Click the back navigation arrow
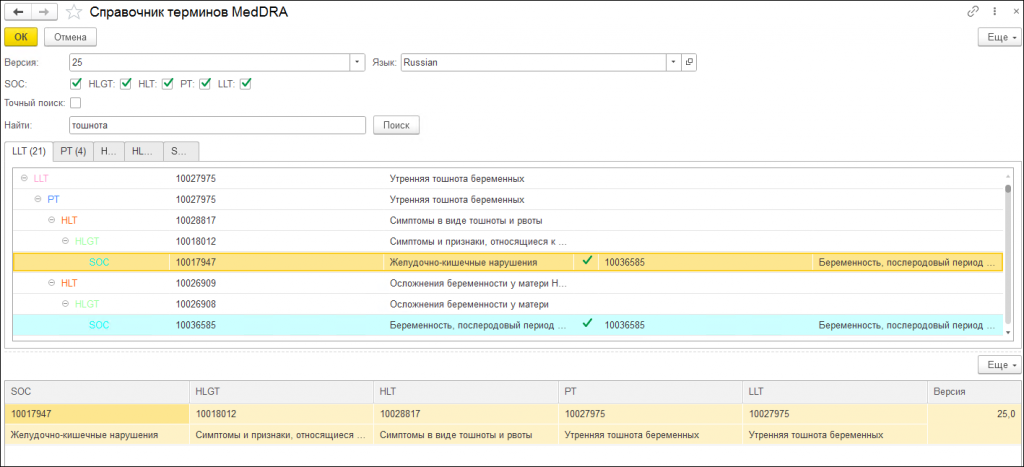The width and height of the screenshot is (1024, 467). (18, 12)
